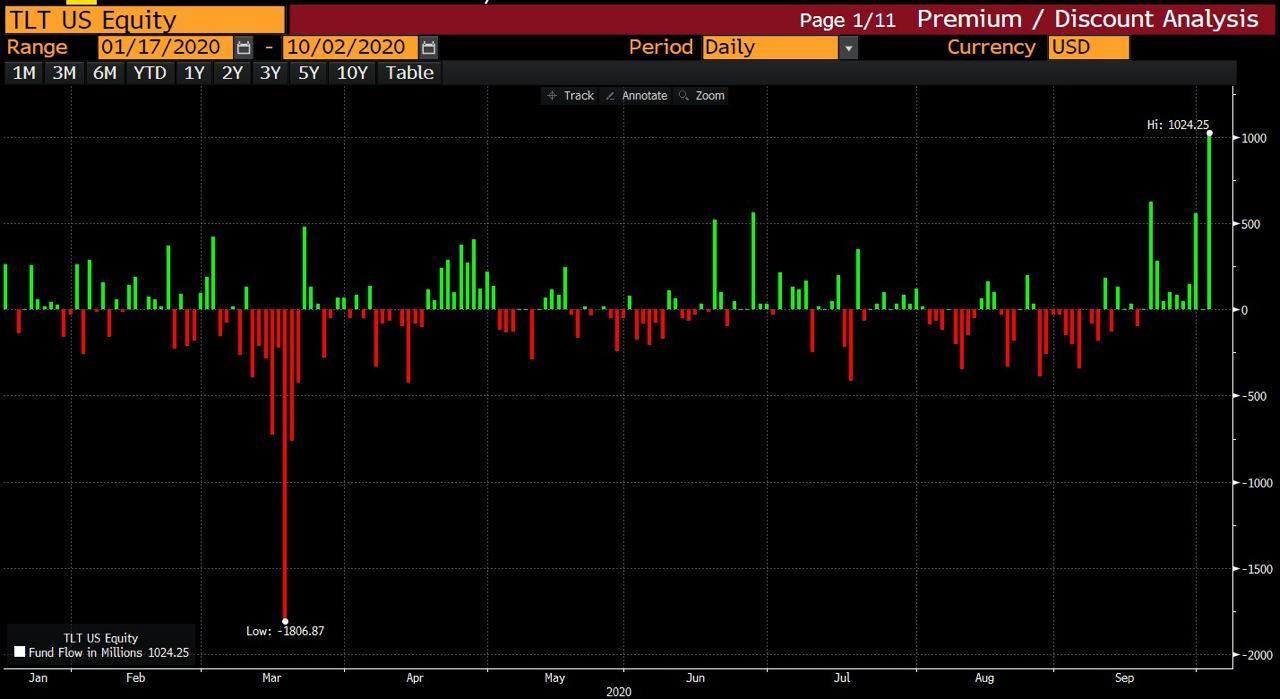This screenshot has width=1280, height=699.
Task: Switch to the Table view
Action: pyautogui.click(x=410, y=72)
